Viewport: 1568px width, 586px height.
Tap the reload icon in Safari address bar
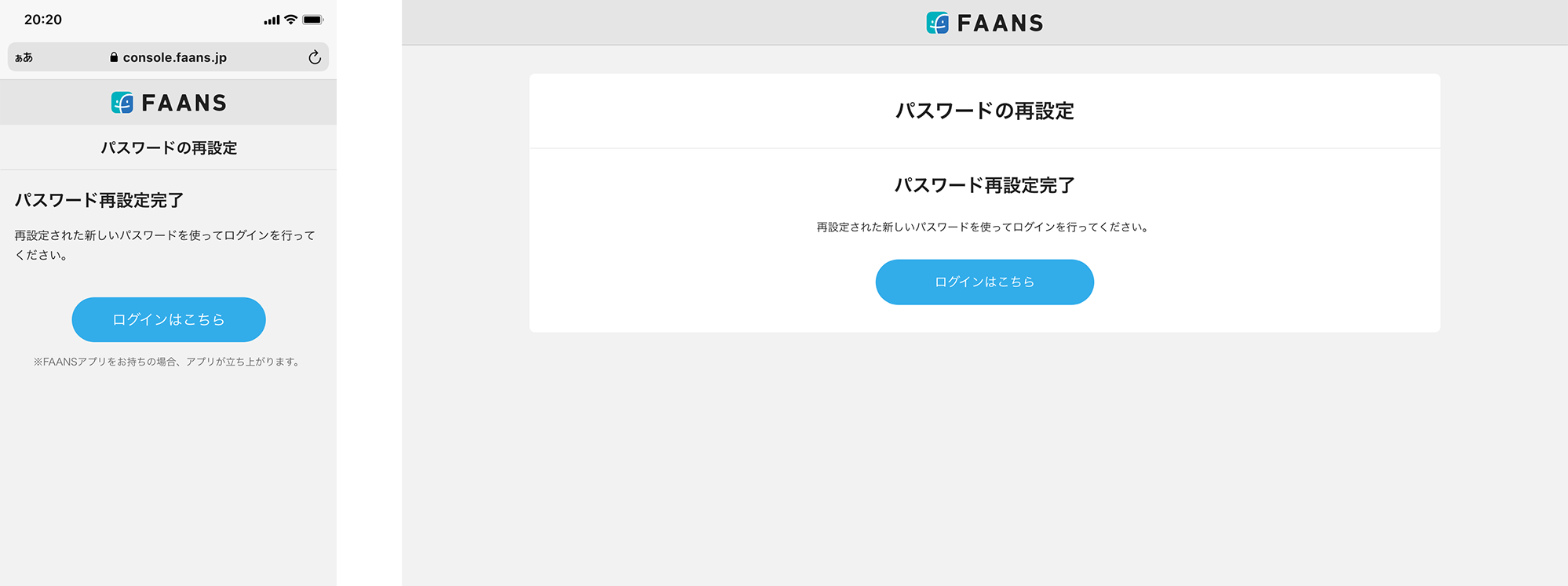(314, 56)
